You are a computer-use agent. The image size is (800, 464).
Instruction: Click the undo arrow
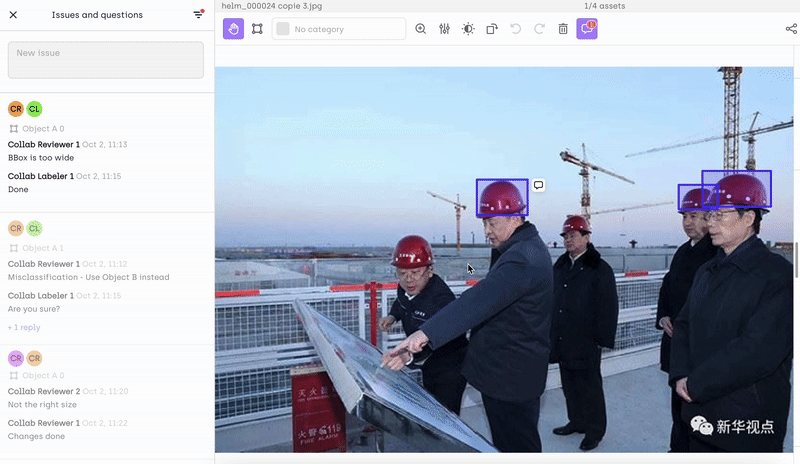(515, 29)
